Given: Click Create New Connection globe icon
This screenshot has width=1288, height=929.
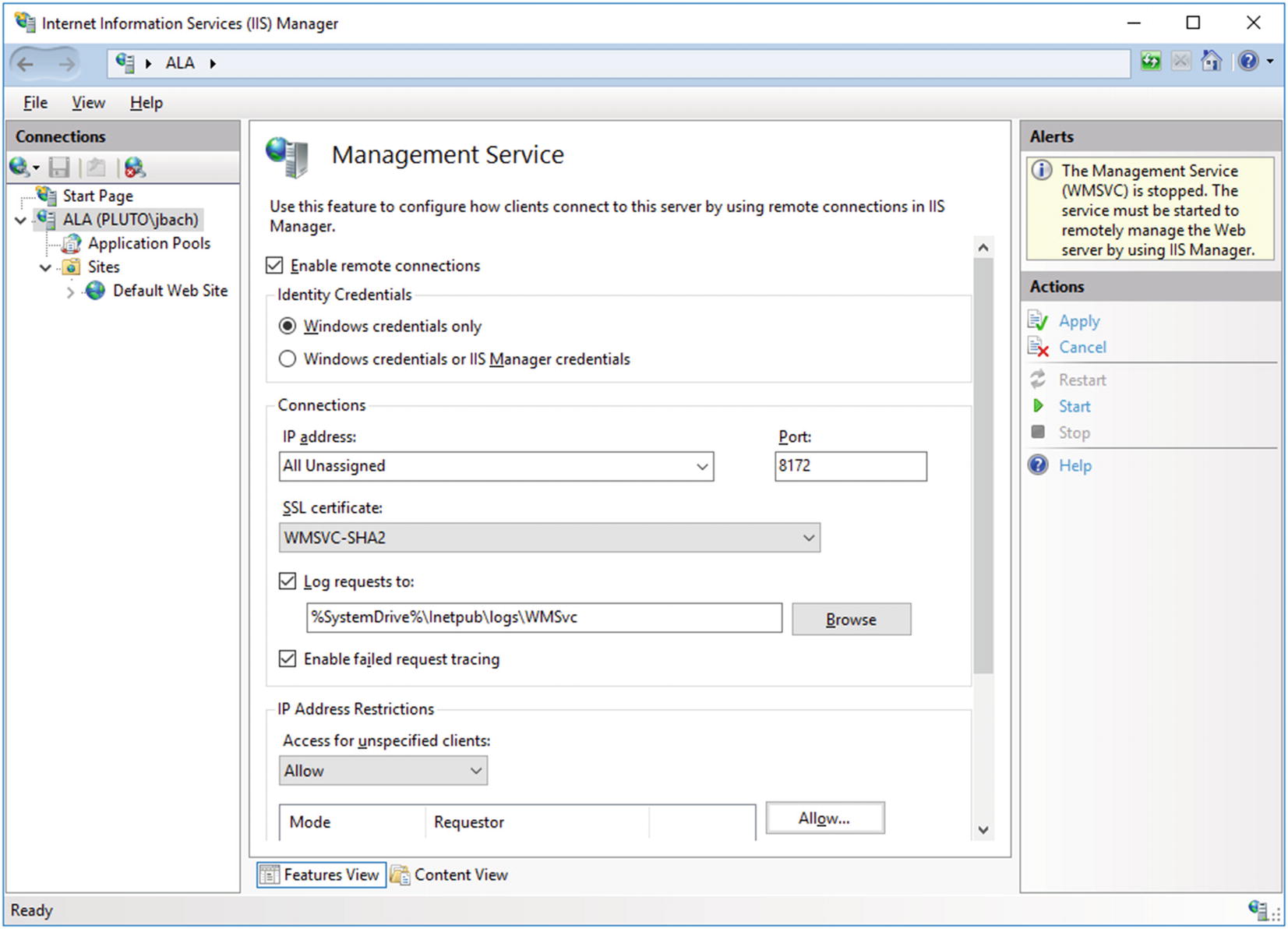Looking at the screenshot, I should click(19, 167).
